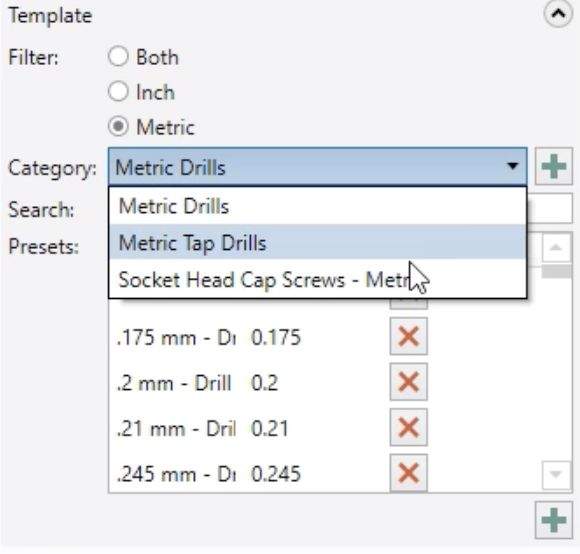Screen dimensions: 580x554
Task: Remove the .2 mm Drill preset
Action: click(408, 382)
